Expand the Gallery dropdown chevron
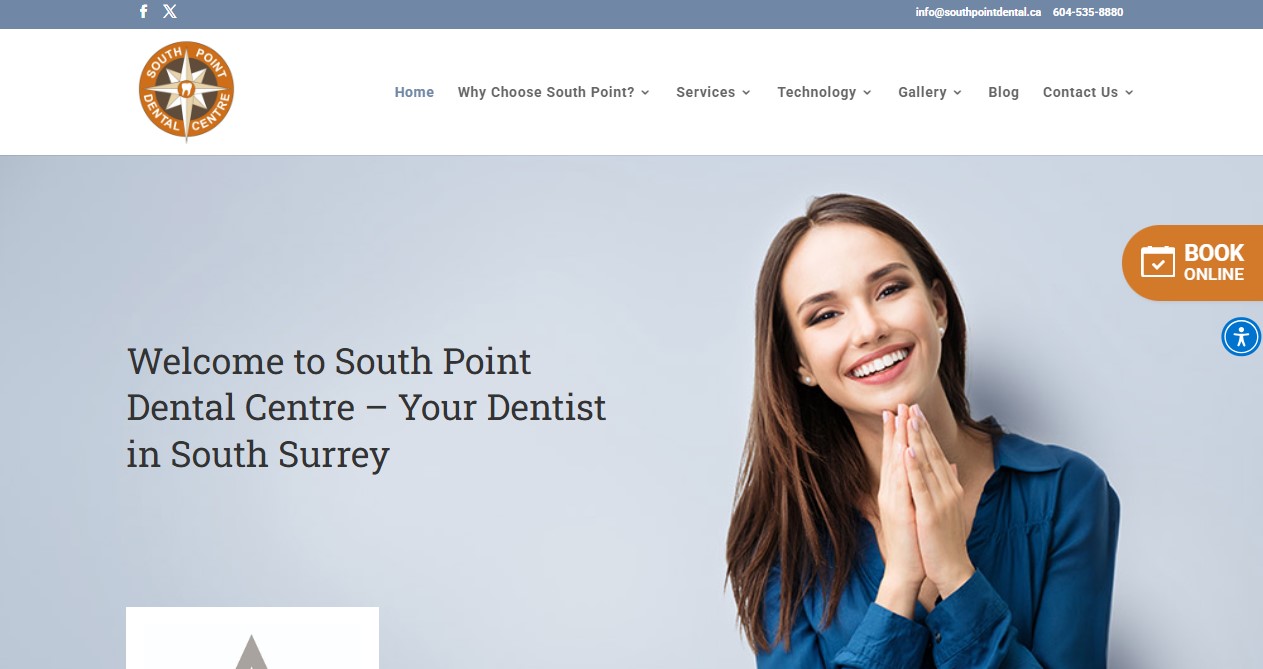 pos(957,92)
